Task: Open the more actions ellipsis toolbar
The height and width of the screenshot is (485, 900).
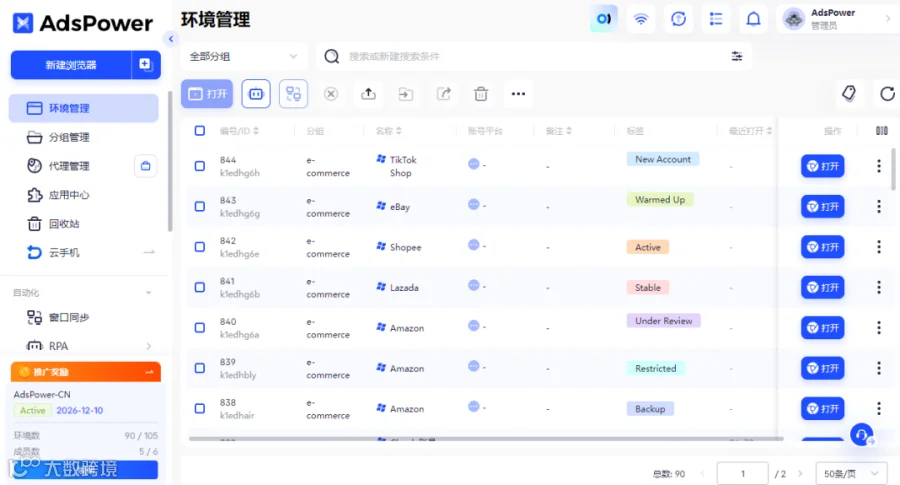Action: click(x=518, y=94)
